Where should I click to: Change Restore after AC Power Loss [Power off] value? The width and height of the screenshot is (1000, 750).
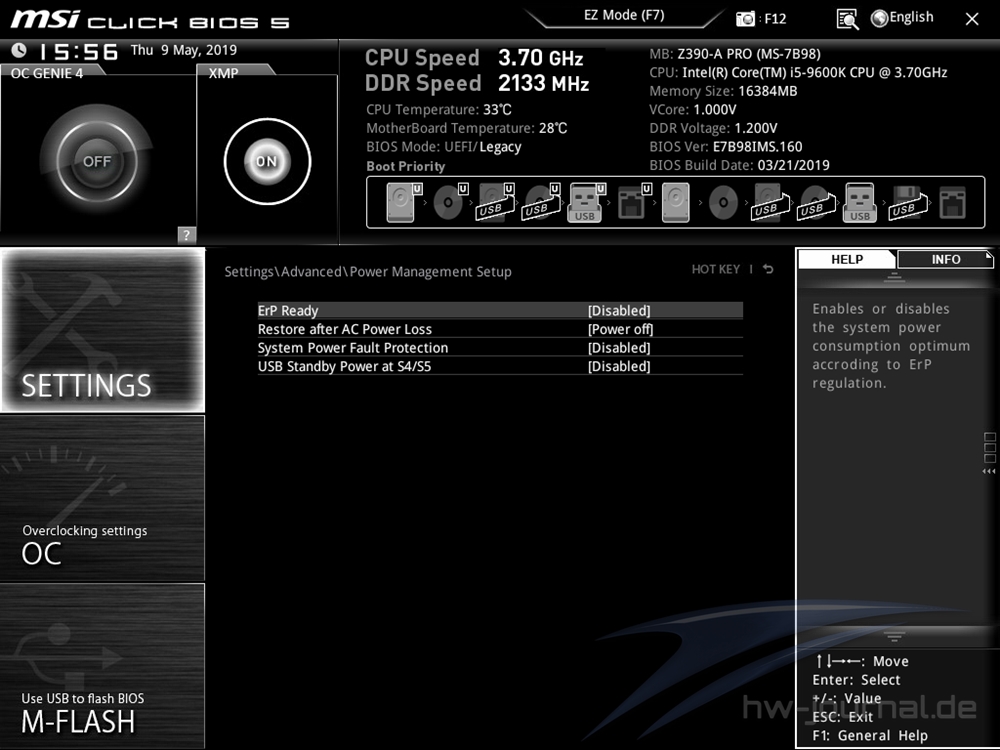pos(621,329)
